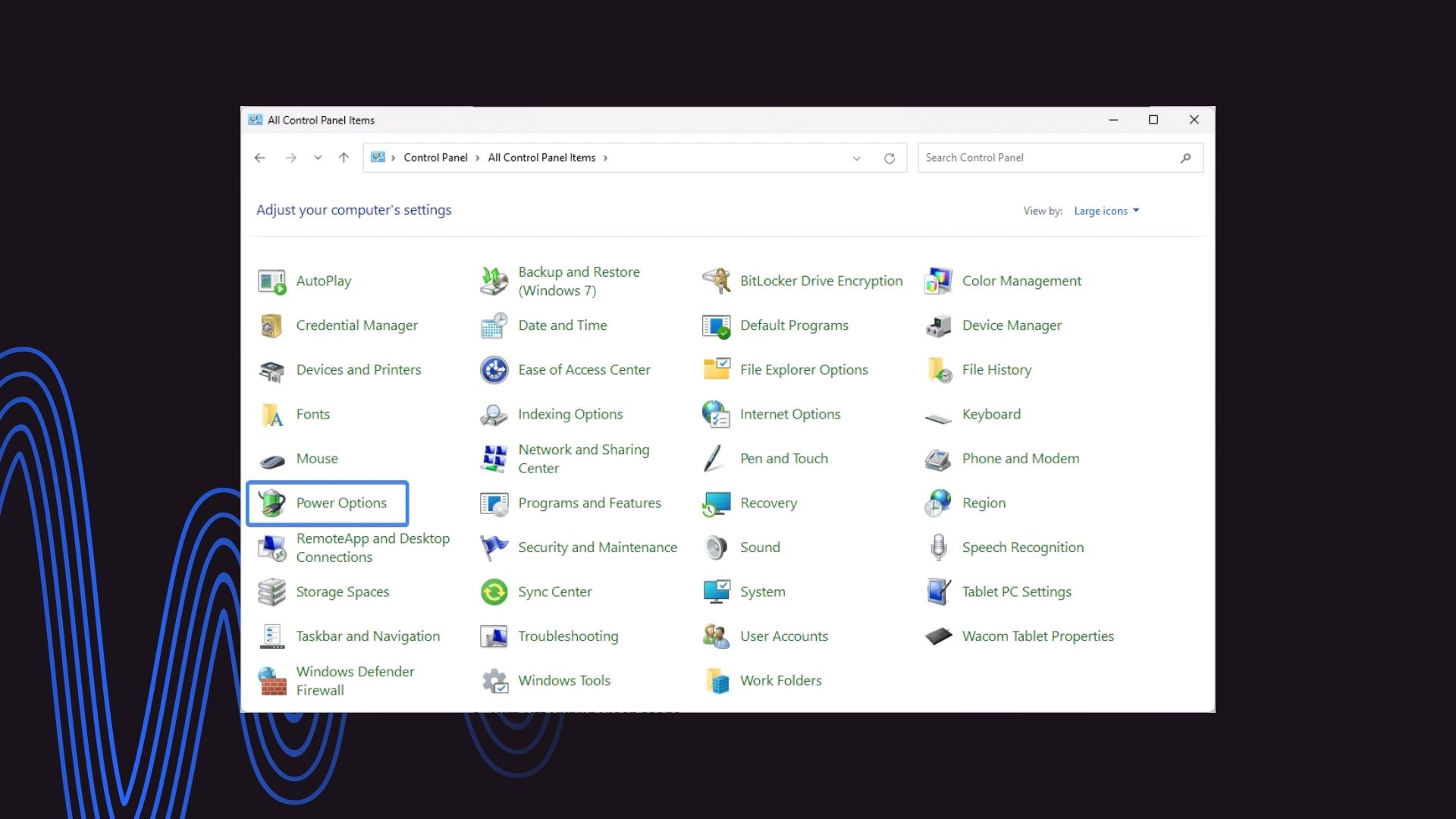Image resolution: width=1456 pixels, height=819 pixels.
Task: Click the Control Panel title bar icon
Action: click(x=256, y=120)
